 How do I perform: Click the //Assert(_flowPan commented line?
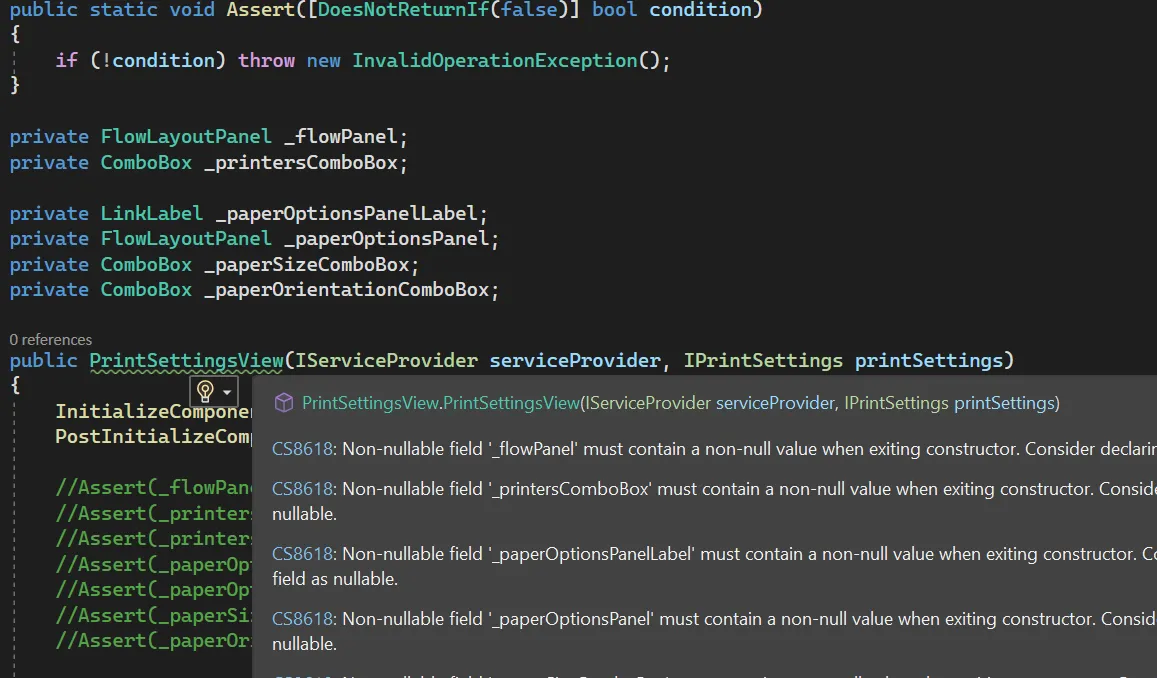(153, 487)
